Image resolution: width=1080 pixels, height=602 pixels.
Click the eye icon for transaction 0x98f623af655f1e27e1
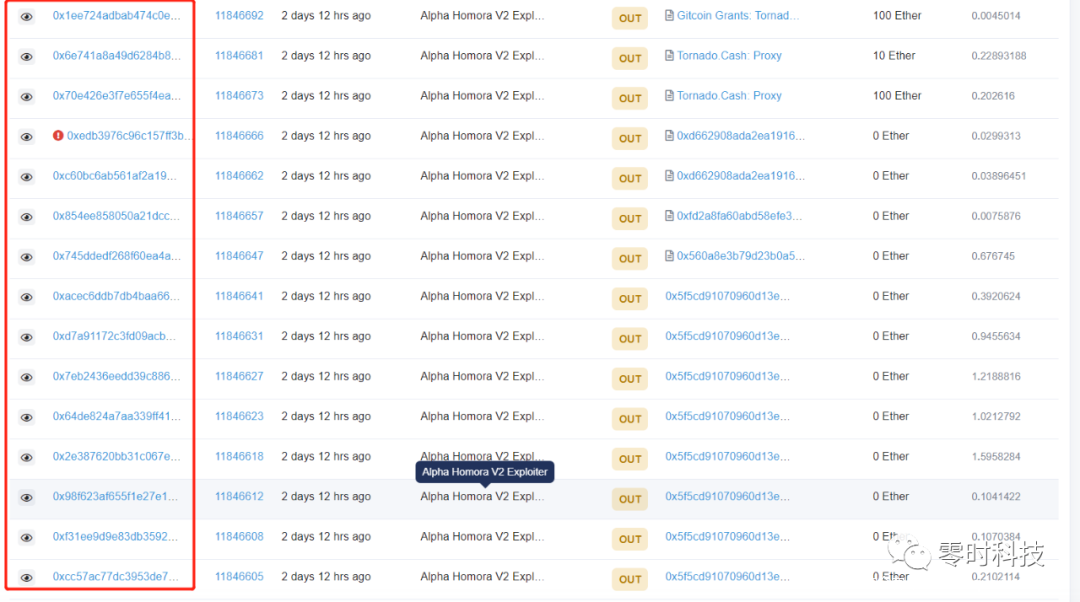(x=26, y=497)
